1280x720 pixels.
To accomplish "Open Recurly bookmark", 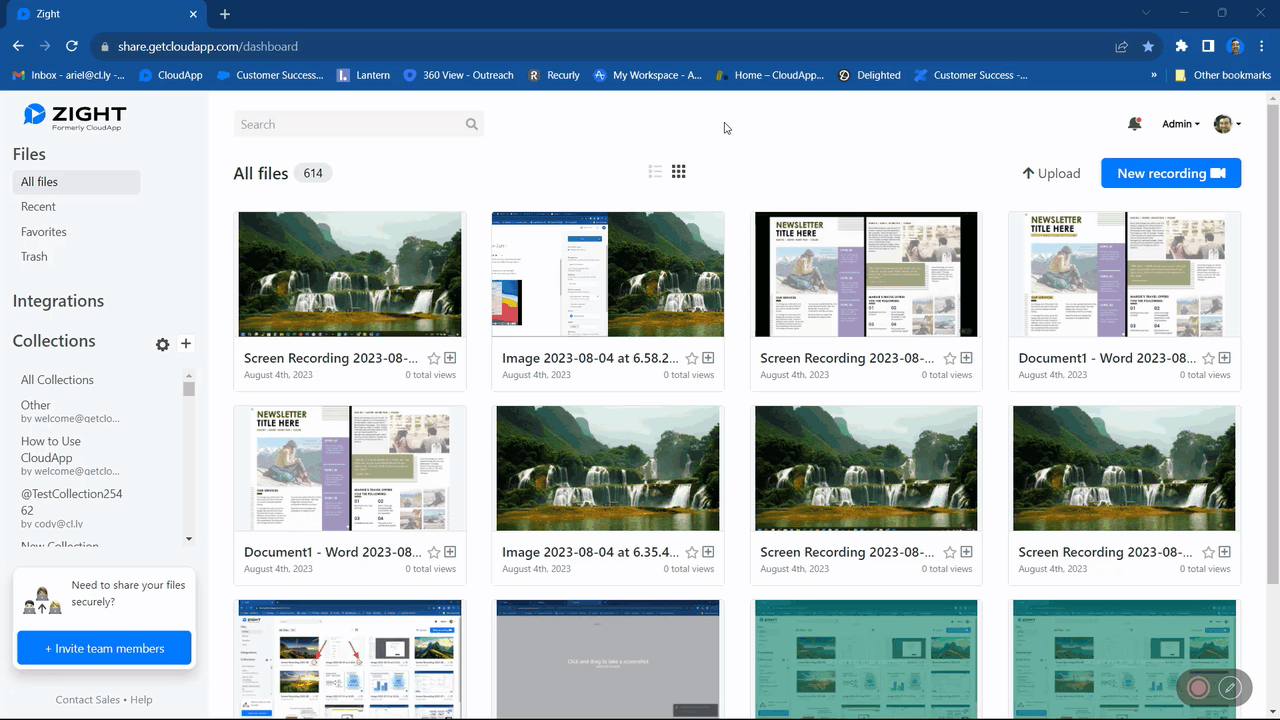I will (x=554, y=75).
